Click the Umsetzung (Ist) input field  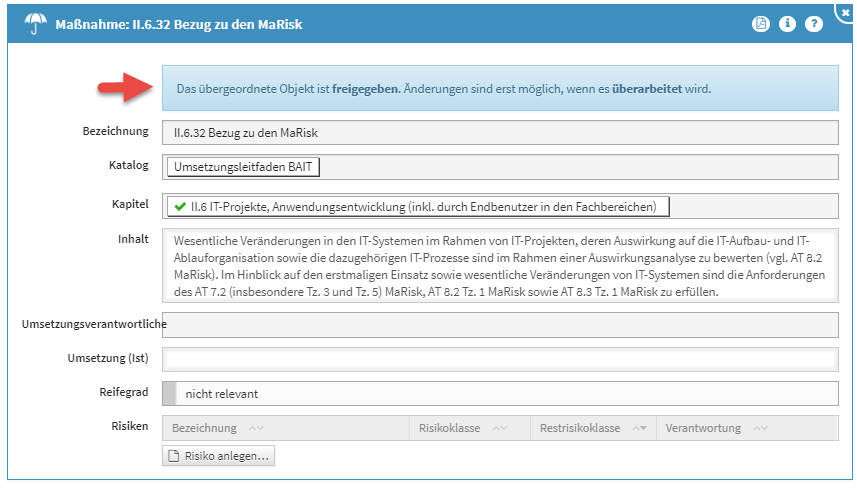tap(500, 359)
